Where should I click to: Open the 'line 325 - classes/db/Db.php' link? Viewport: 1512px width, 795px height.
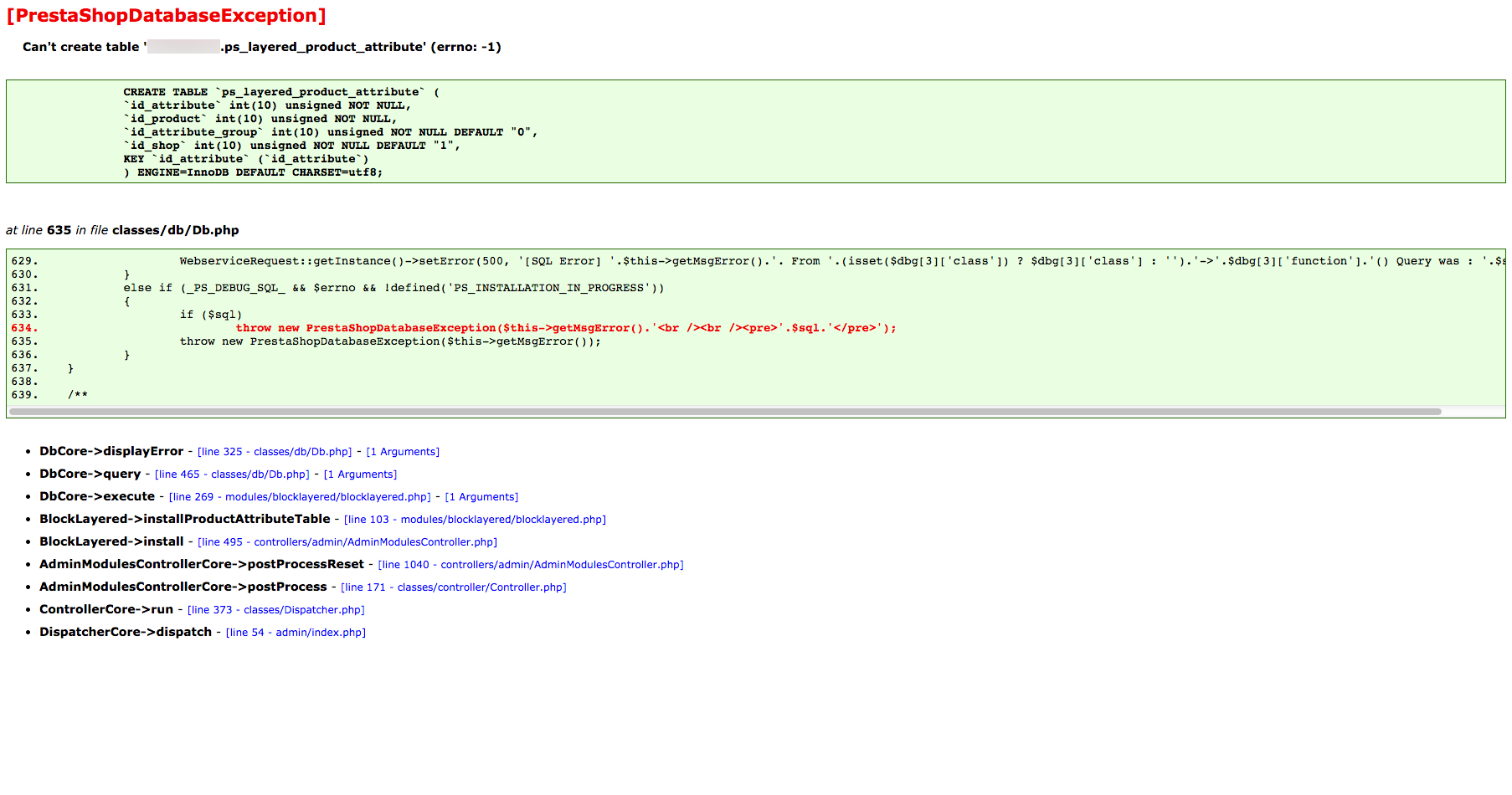275,452
